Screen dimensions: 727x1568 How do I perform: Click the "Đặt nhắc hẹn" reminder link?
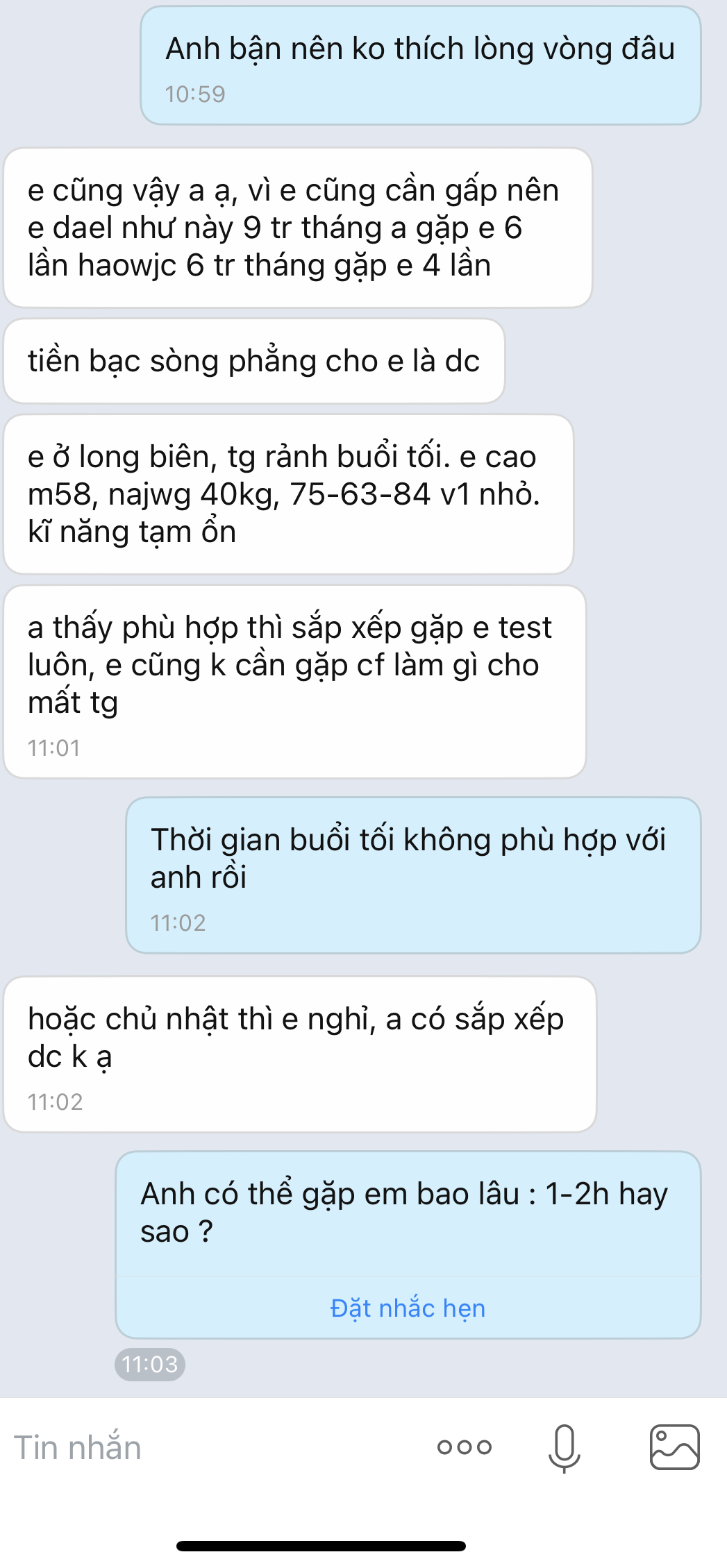(408, 1308)
